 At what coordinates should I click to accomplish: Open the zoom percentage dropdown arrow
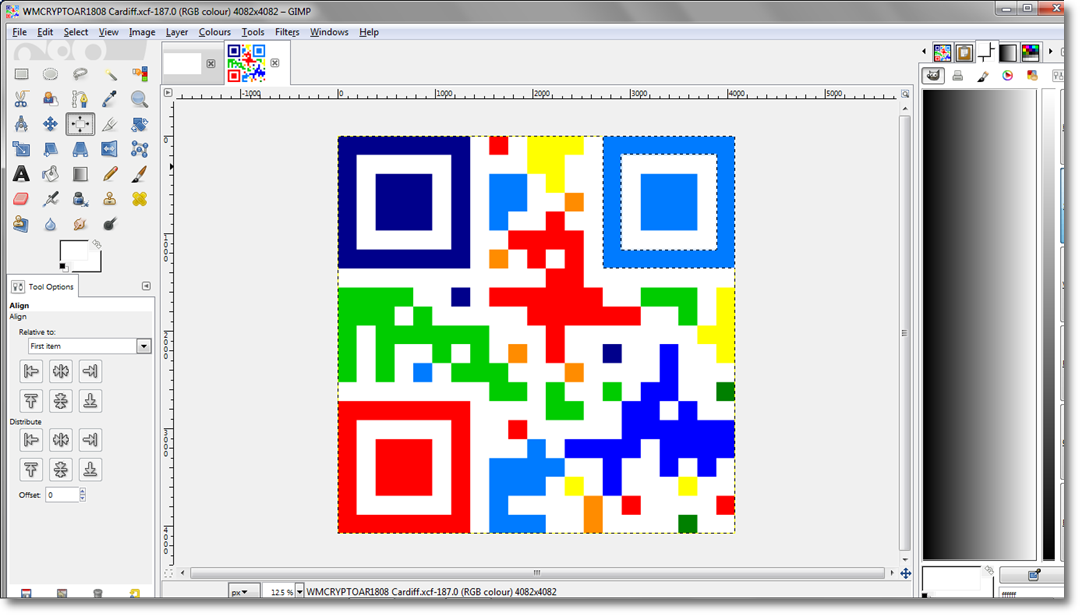pos(300,592)
